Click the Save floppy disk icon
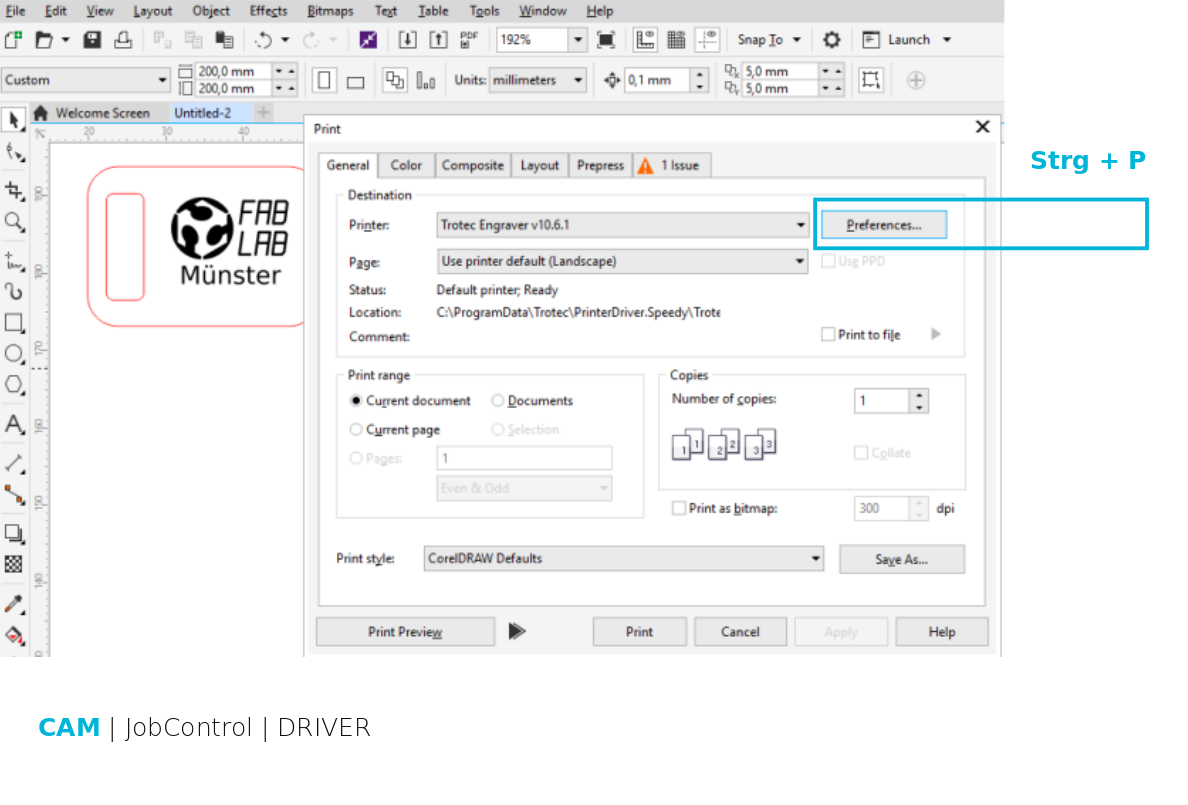Viewport: 1188px width, 805px height. point(92,39)
